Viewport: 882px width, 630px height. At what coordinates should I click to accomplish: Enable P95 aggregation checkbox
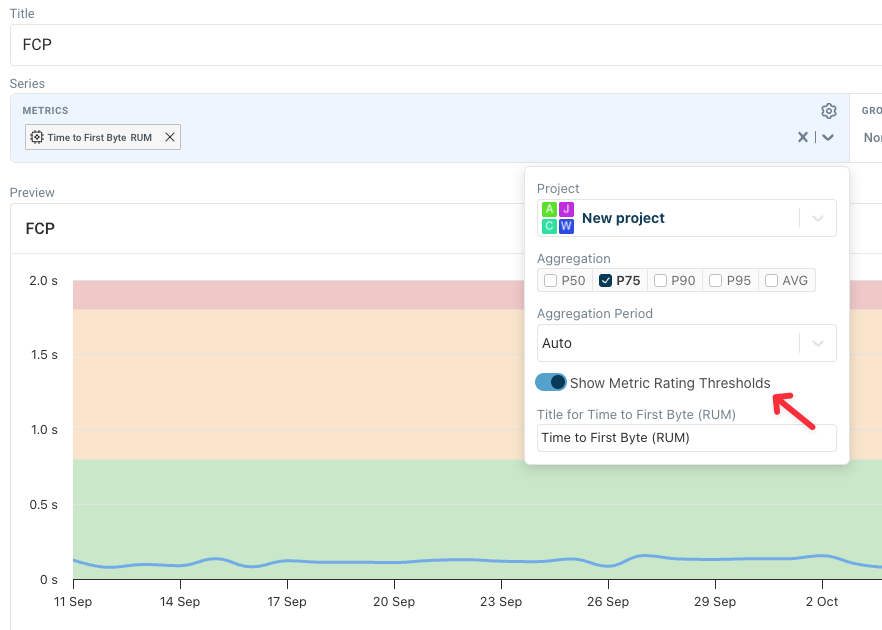tap(716, 281)
